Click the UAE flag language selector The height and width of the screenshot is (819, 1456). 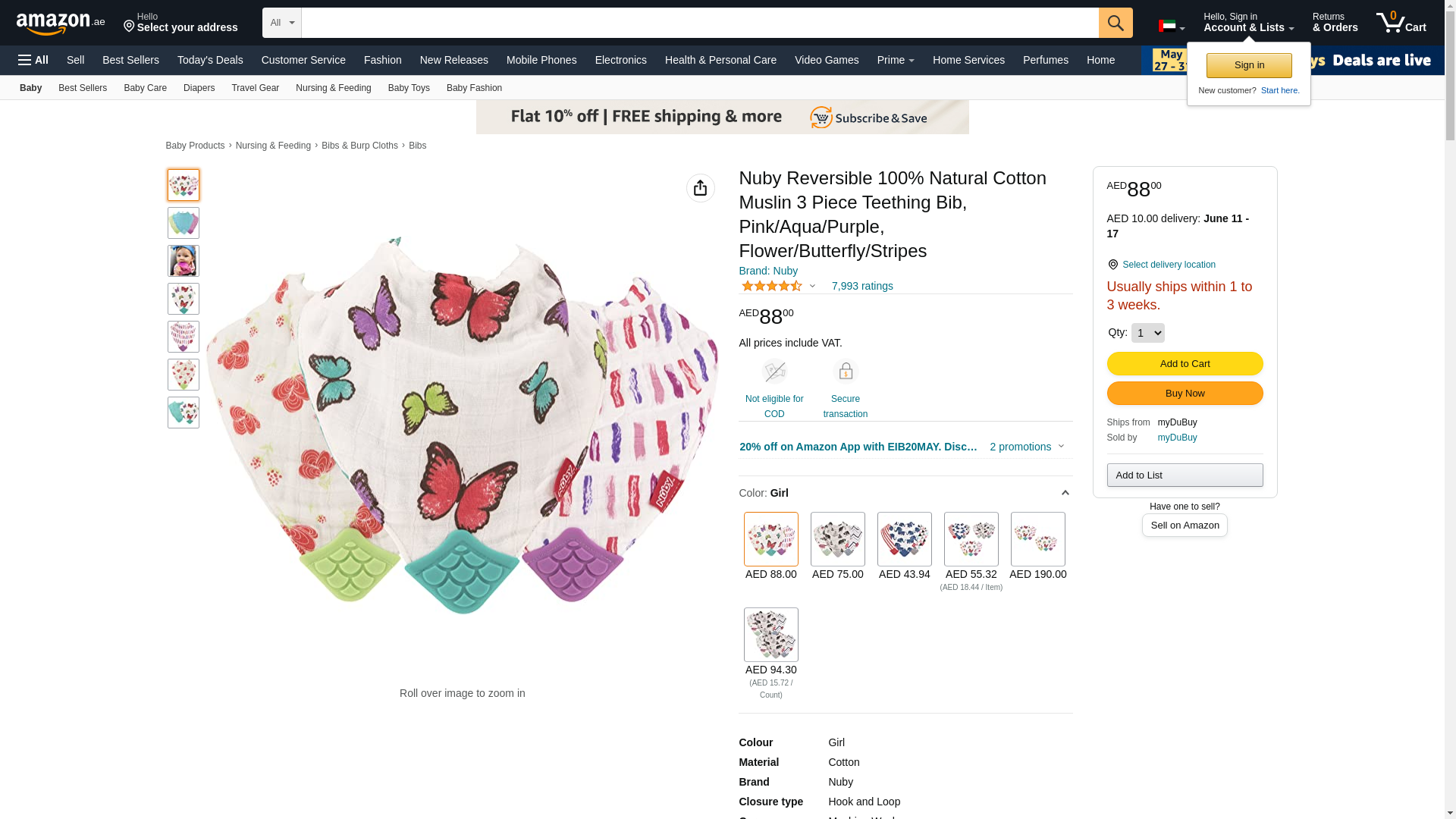1171,27
